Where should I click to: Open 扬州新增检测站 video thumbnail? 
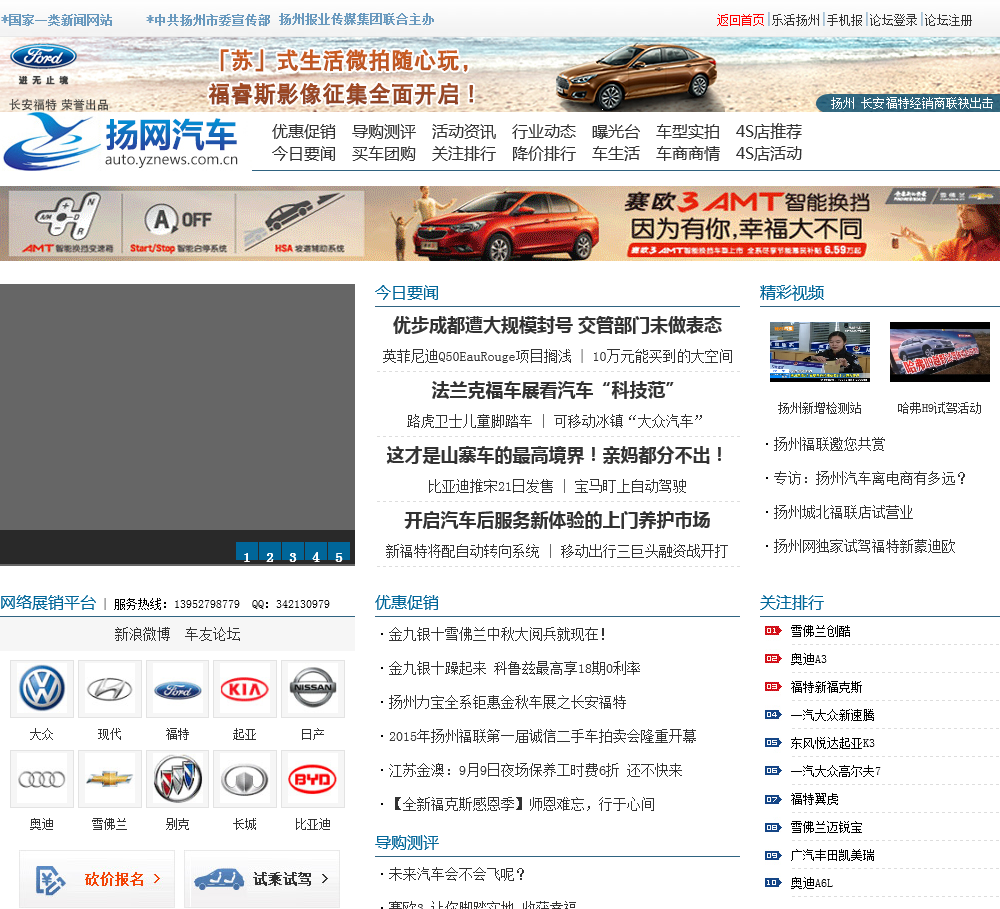point(820,352)
